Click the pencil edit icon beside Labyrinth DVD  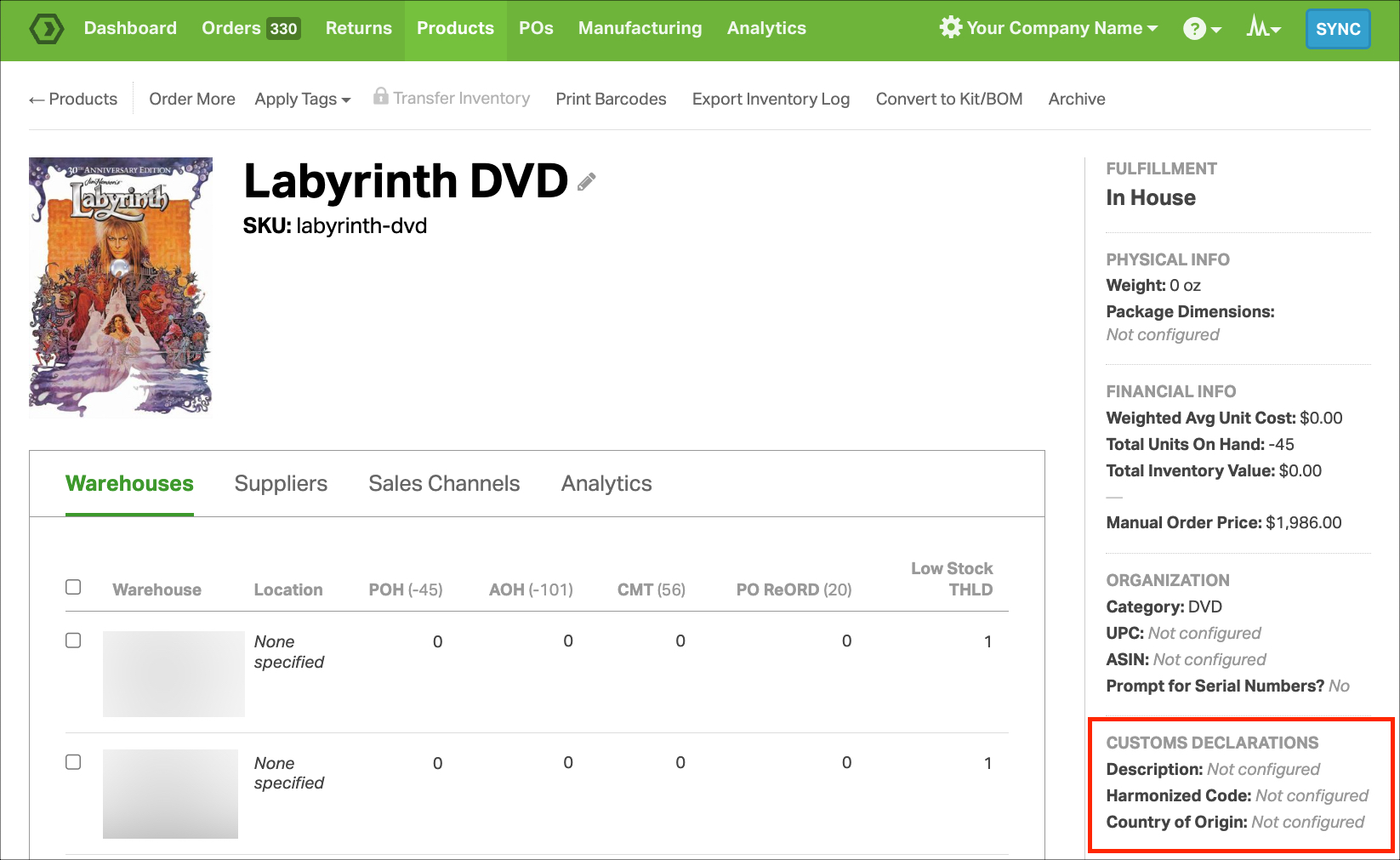586,181
